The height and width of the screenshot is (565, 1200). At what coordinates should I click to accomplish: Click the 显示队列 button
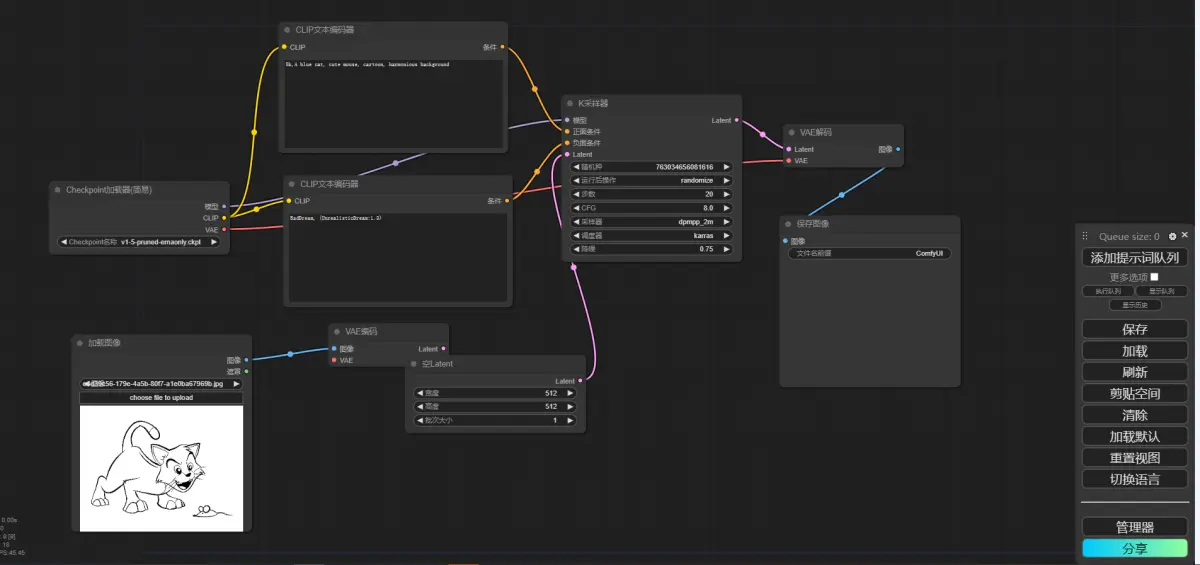coord(1161,291)
